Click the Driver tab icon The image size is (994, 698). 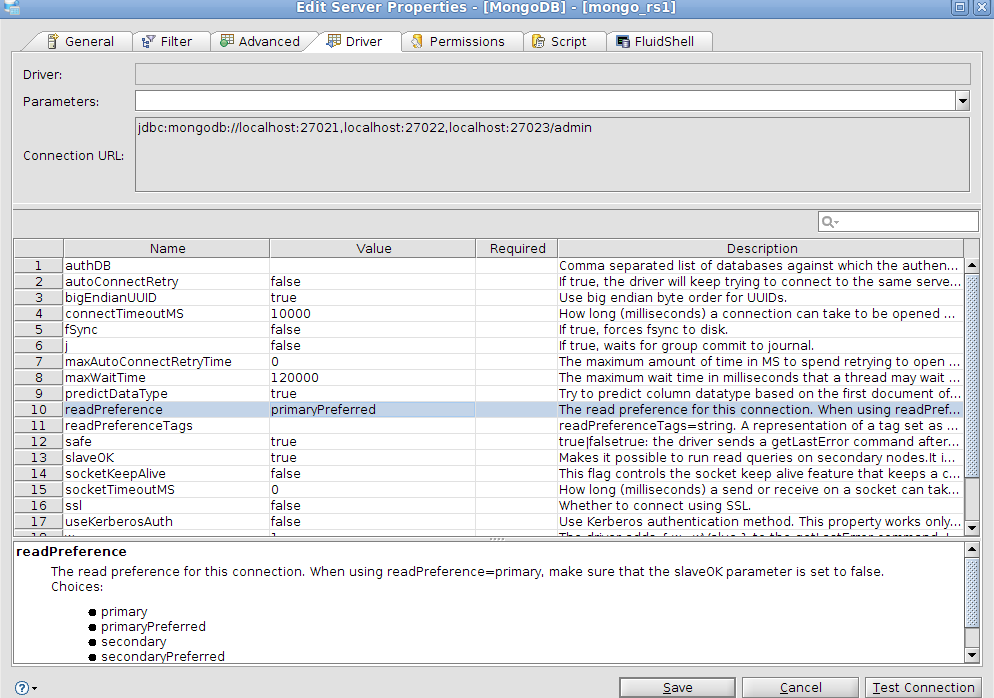coord(333,41)
